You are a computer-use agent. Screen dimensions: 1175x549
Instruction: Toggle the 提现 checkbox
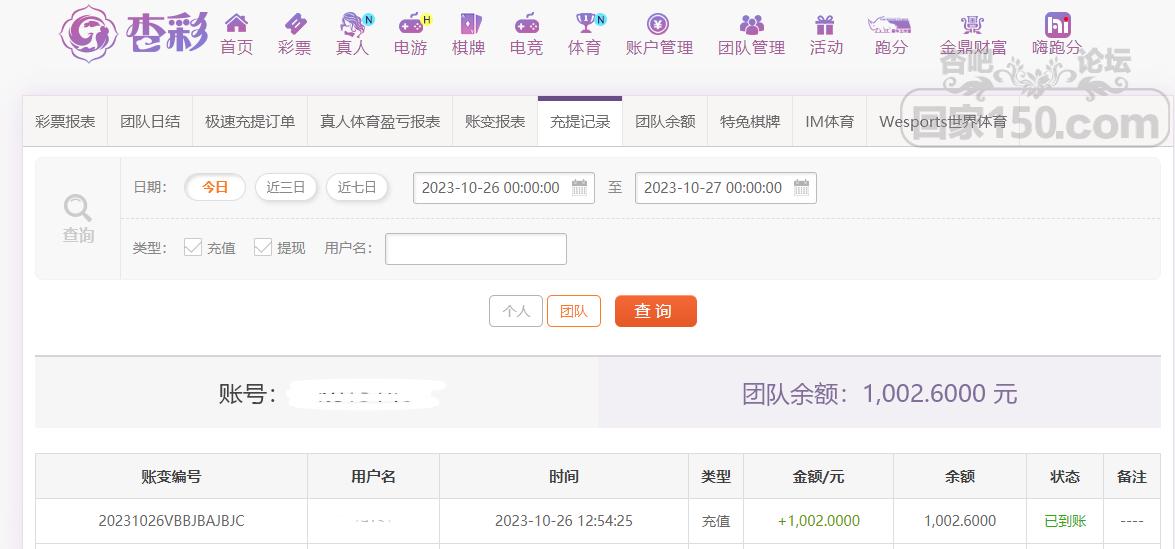click(262, 248)
